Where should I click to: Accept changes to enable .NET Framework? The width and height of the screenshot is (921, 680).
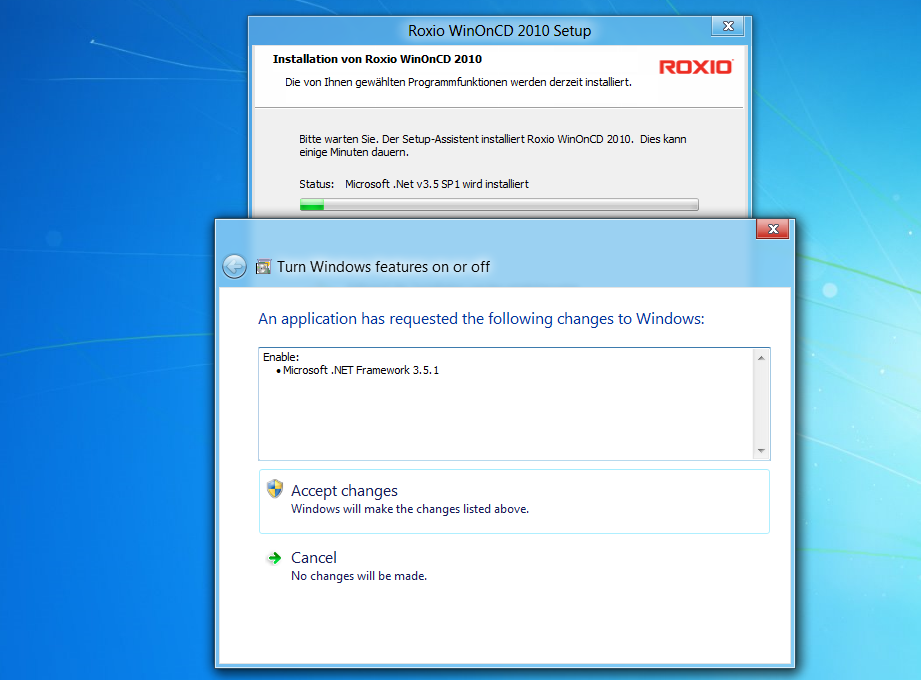[514, 501]
